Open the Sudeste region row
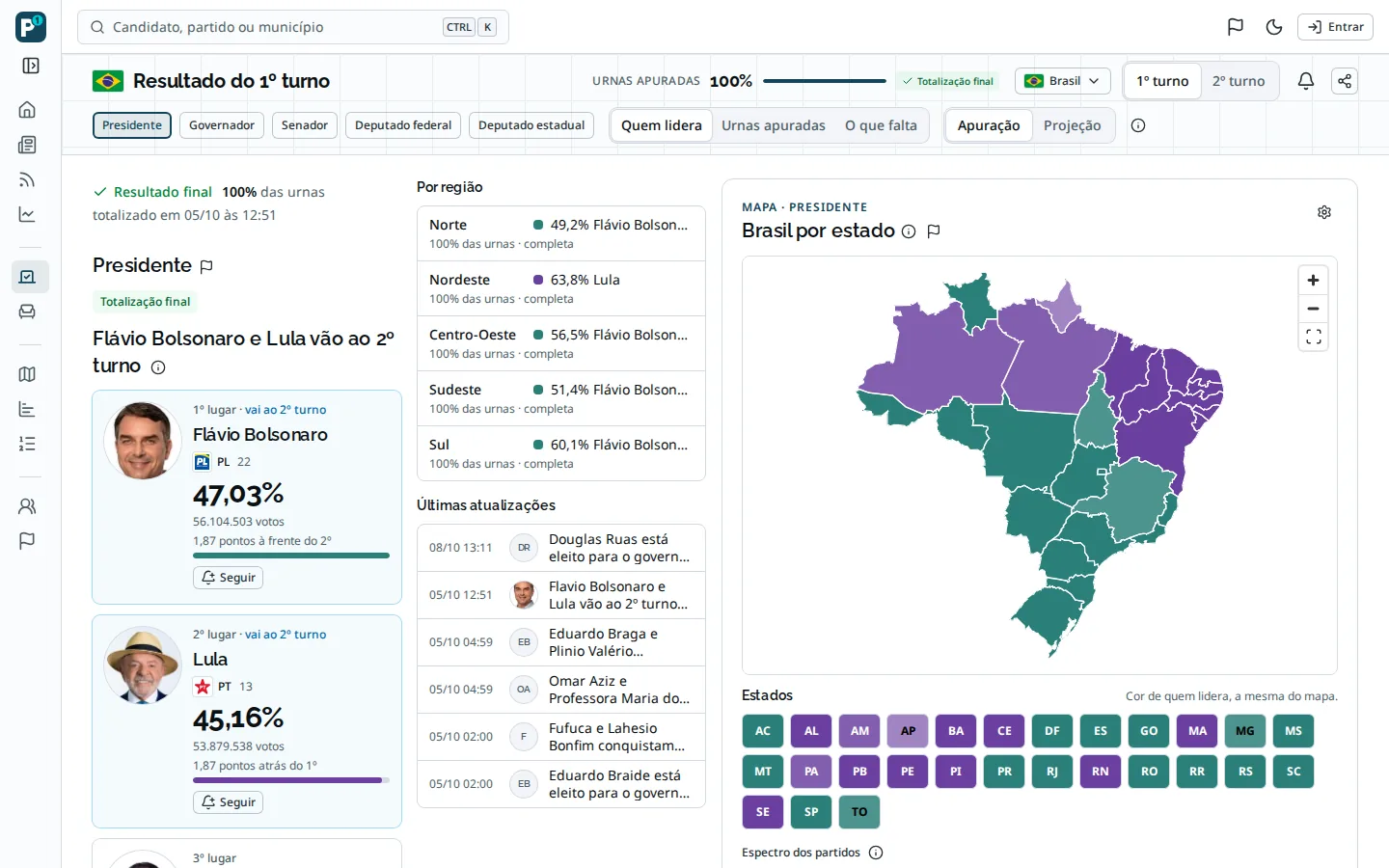The height and width of the screenshot is (868, 1389). point(561,398)
